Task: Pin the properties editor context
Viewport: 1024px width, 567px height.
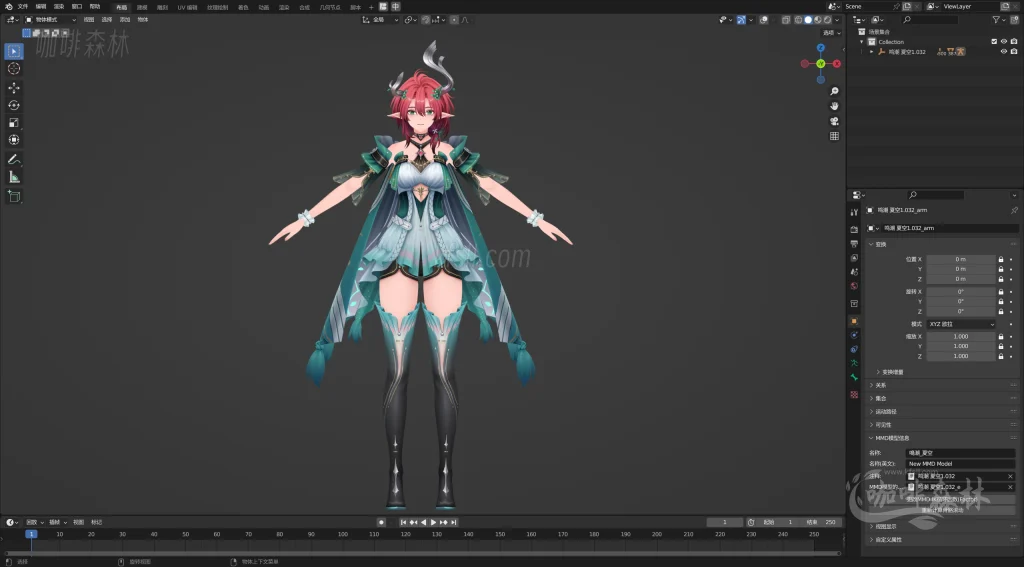Action: tap(1014, 210)
